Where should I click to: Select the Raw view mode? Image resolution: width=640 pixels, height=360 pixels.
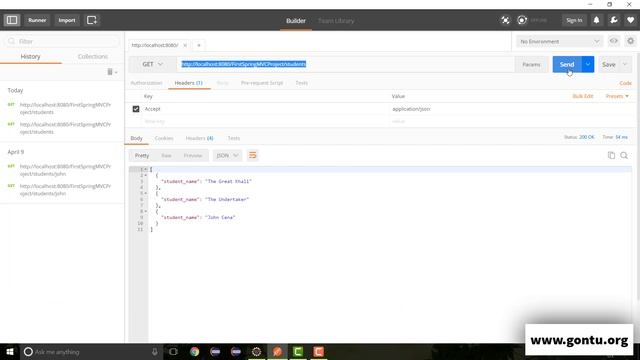point(166,156)
